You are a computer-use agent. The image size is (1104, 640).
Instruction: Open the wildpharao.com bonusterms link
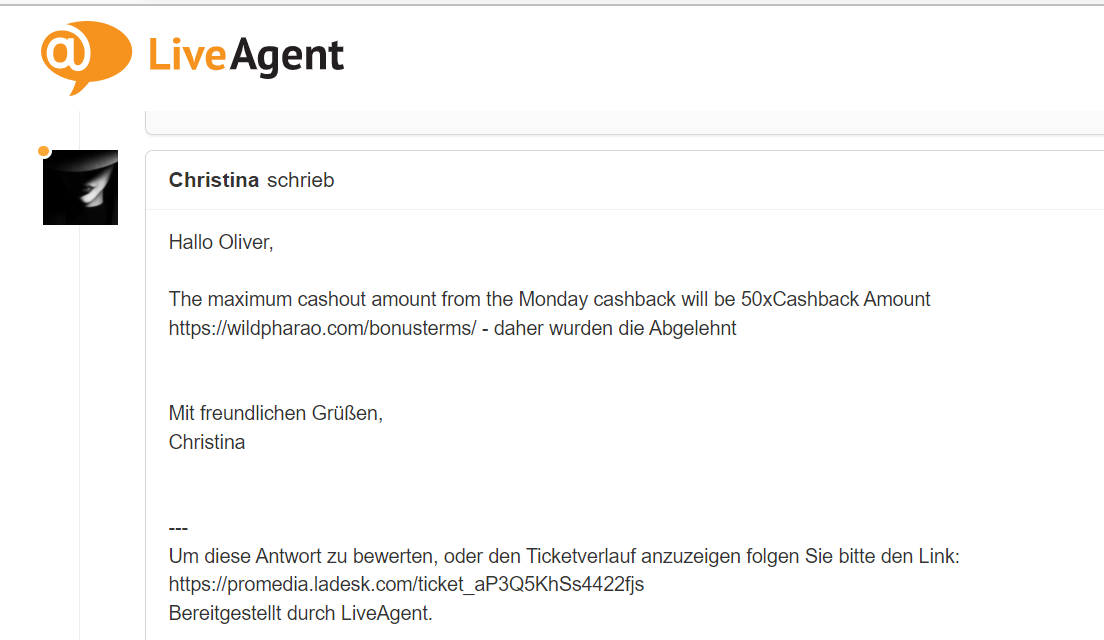click(322, 328)
